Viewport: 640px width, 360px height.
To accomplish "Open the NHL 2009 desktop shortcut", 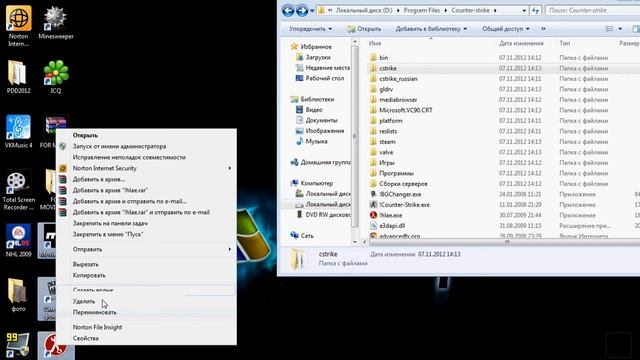I will point(18,240).
